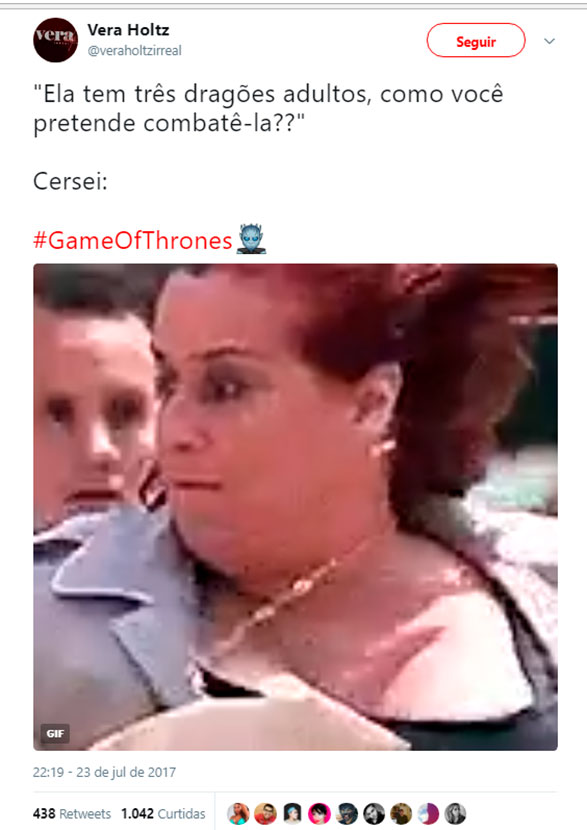Open second liker avatar, in the red shirt
The width and height of the screenshot is (587, 830).
(x=265, y=814)
